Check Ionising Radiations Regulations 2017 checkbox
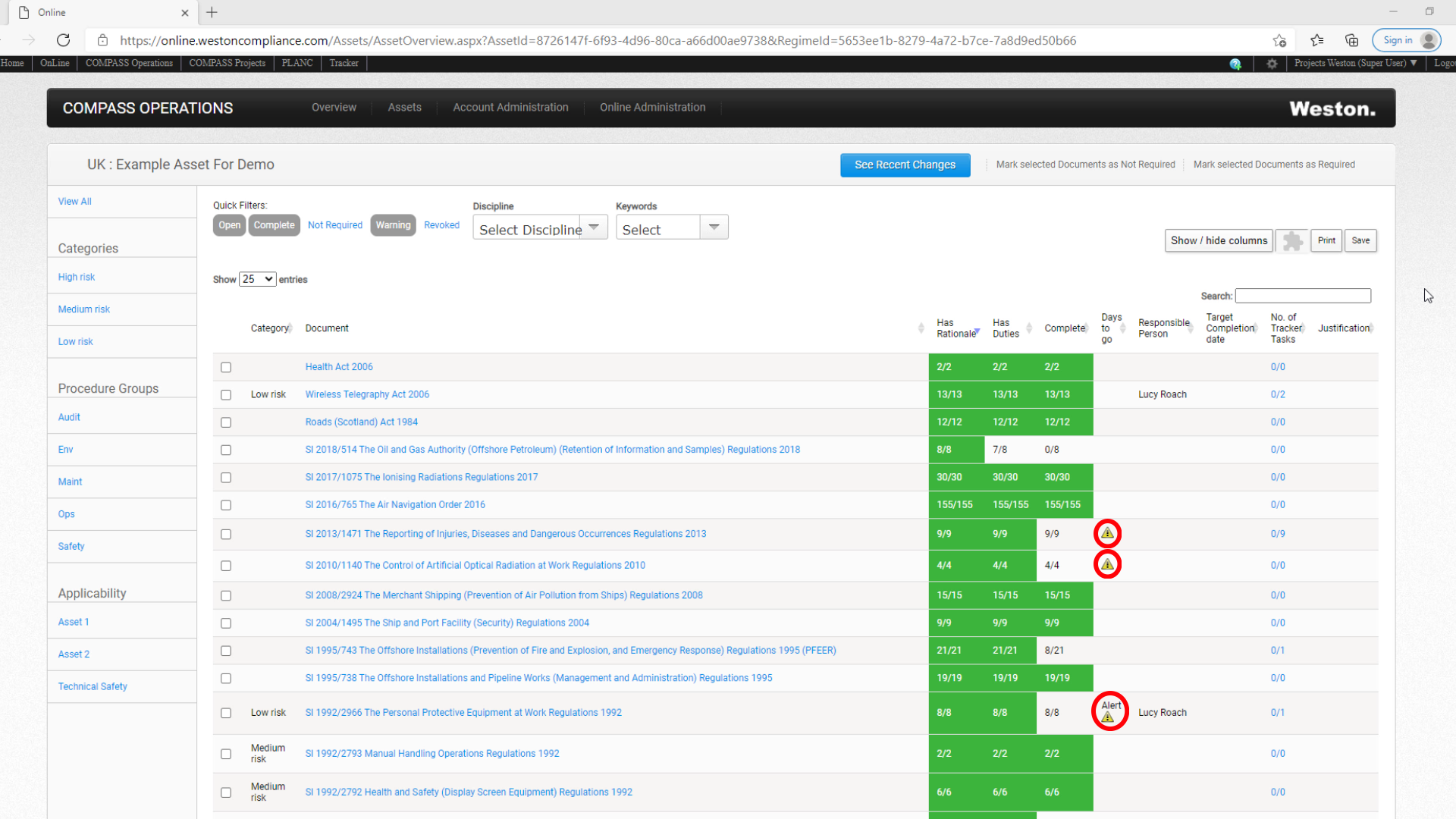The height and width of the screenshot is (819, 1456). pyautogui.click(x=226, y=478)
